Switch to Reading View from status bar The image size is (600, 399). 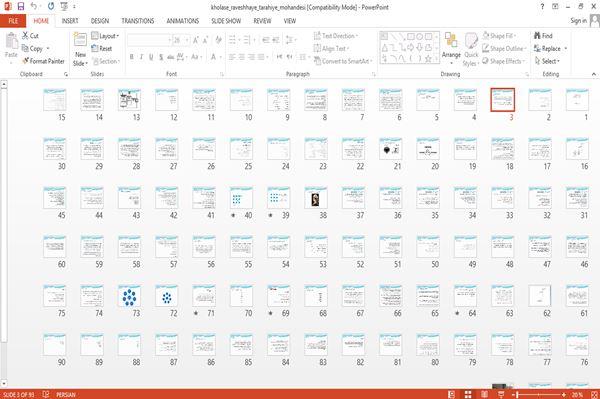[x=484, y=394]
